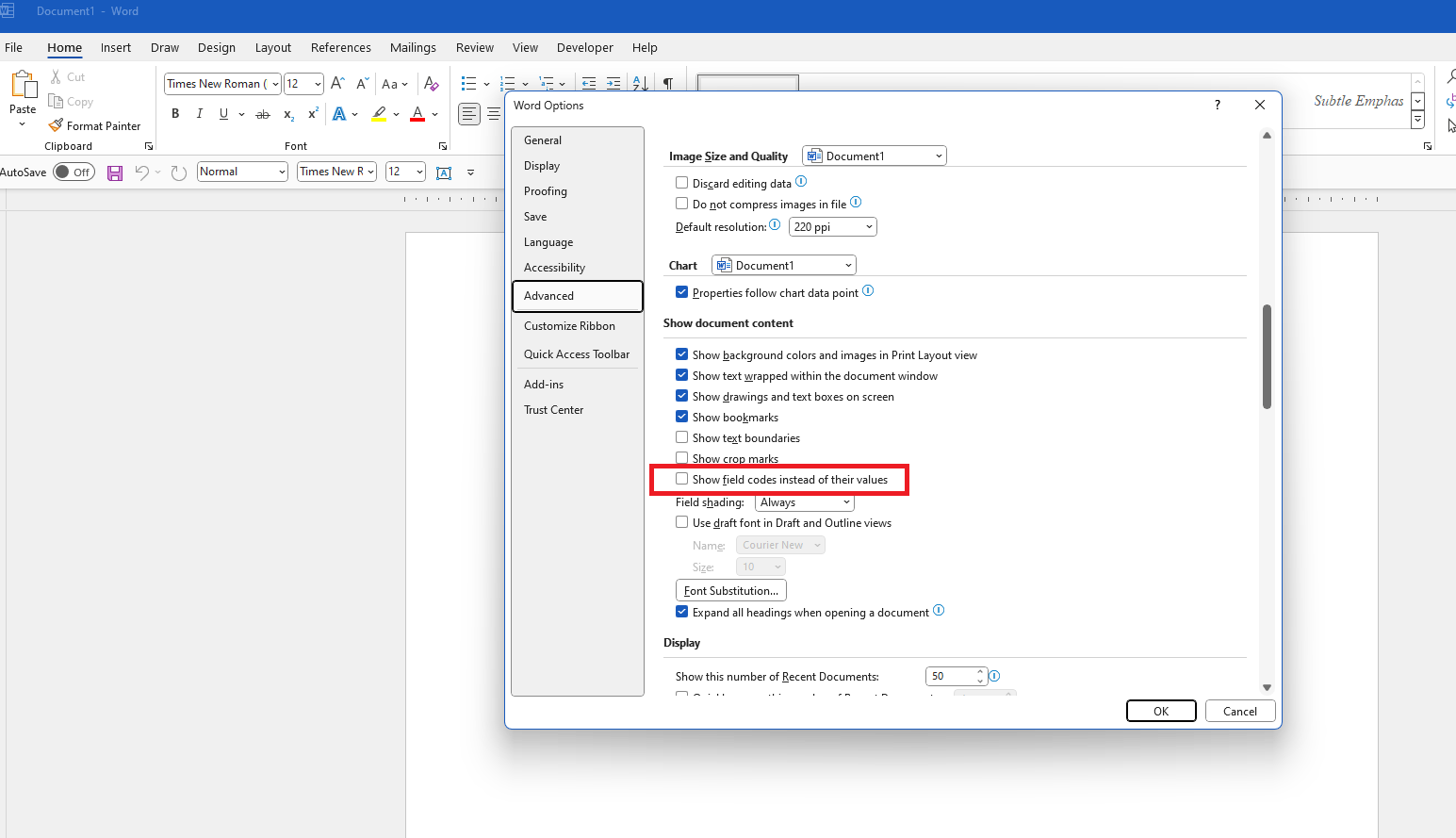Toggle strikethrough formatting
The width and height of the screenshot is (1456, 838).
click(x=263, y=113)
